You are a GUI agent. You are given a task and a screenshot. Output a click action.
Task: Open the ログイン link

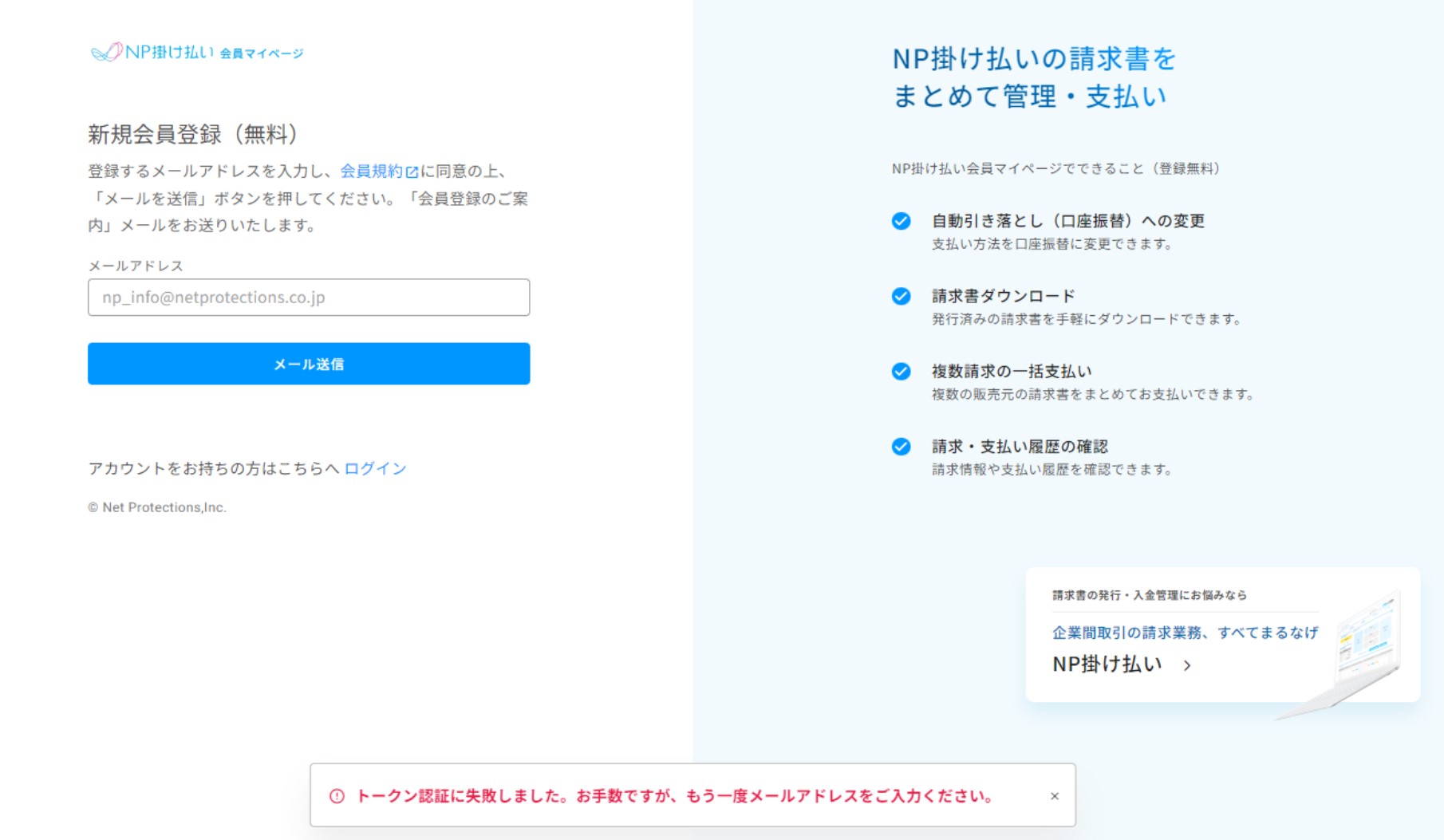(x=374, y=468)
